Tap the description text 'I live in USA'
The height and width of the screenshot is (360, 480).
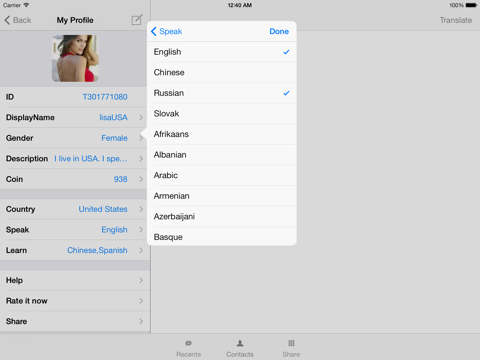tap(91, 159)
